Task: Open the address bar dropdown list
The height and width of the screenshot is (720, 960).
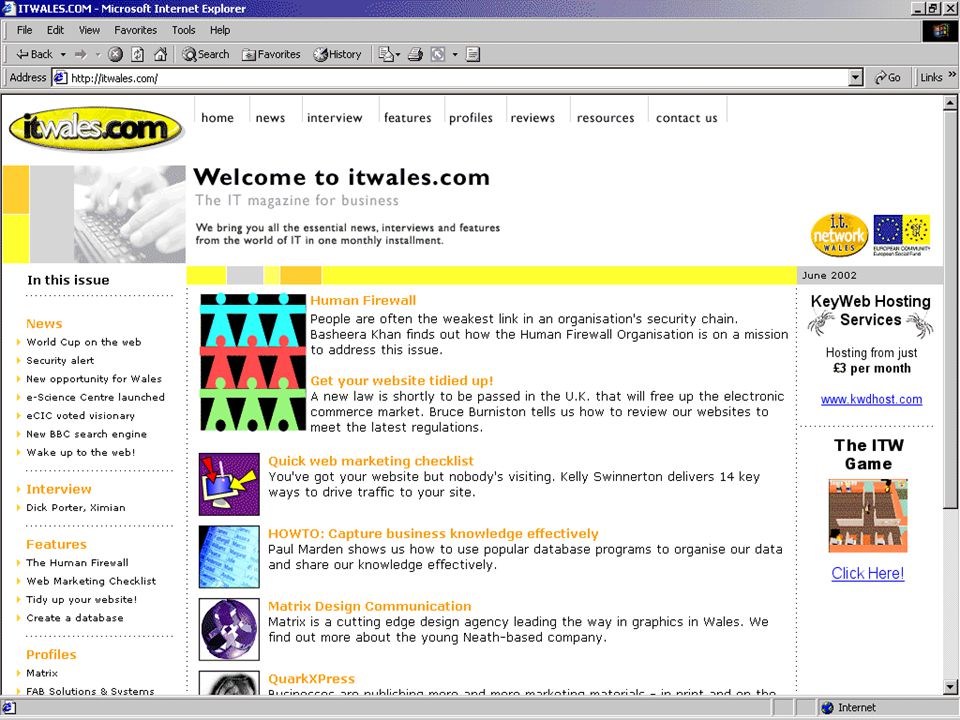Action: point(856,78)
